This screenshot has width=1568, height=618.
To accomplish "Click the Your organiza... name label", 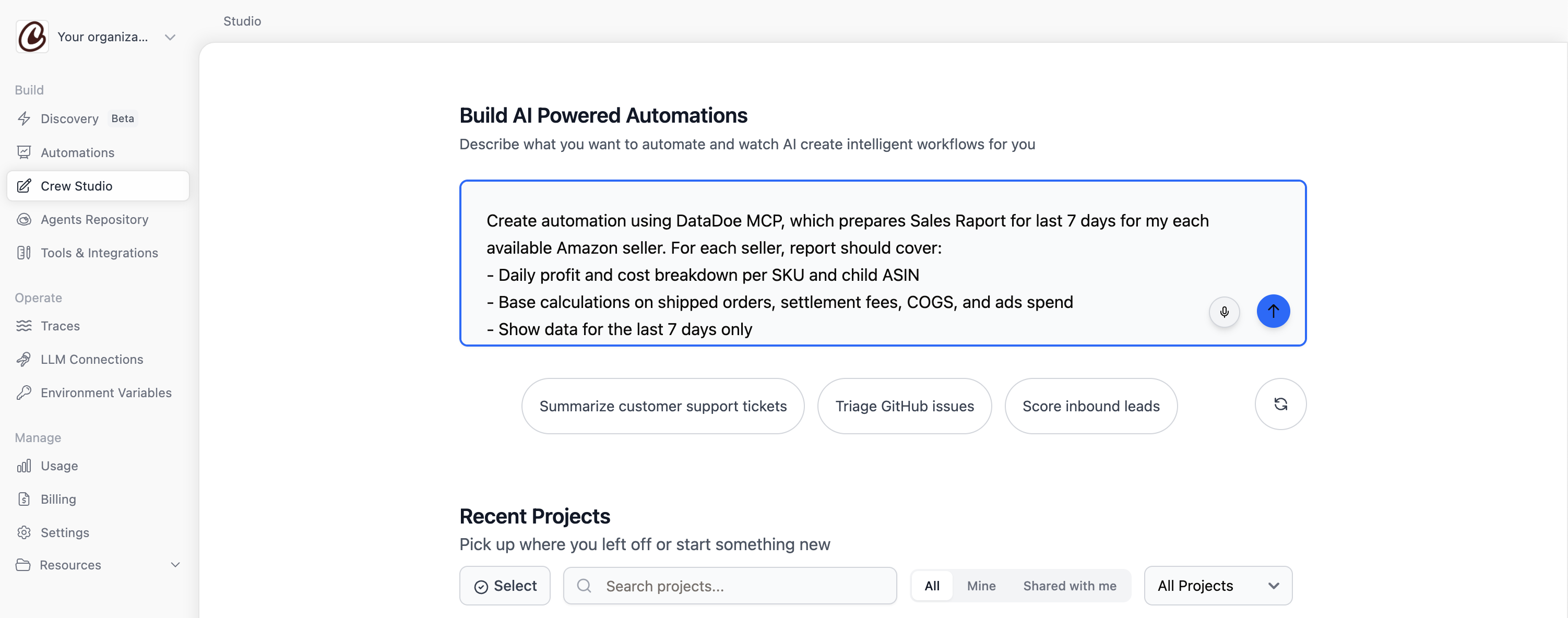I will click(x=103, y=37).
